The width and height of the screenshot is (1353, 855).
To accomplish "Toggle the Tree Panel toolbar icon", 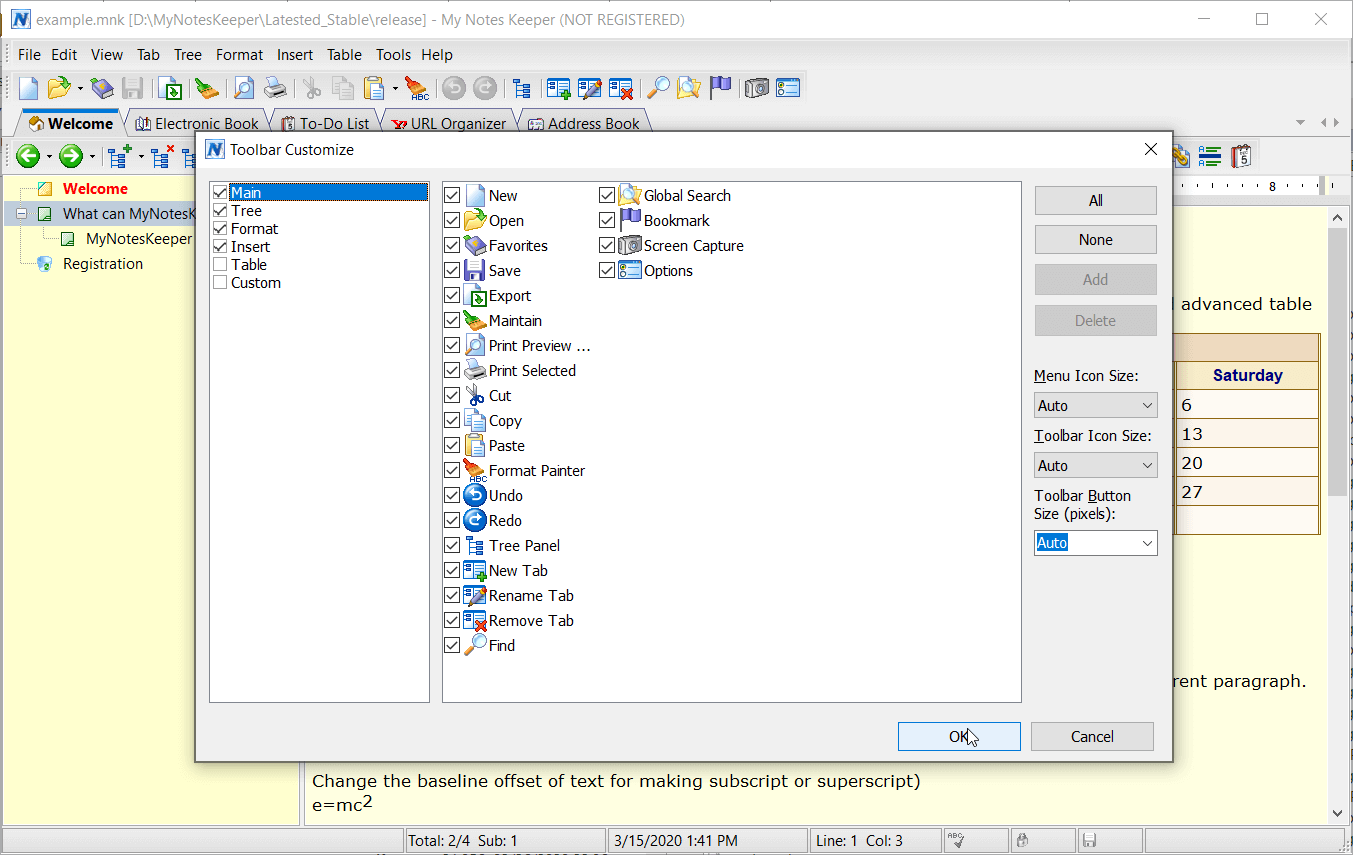I will click(521, 88).
